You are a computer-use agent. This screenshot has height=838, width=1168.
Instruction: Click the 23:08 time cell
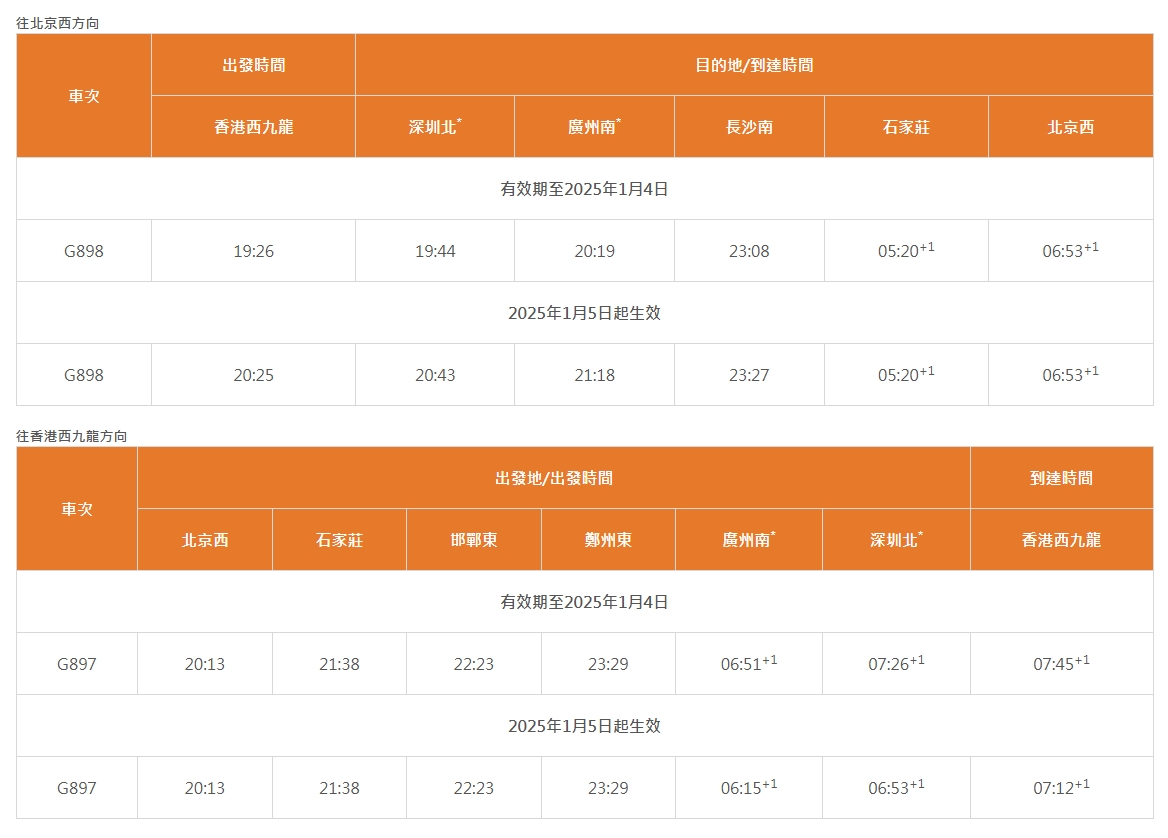pos(749,251)
